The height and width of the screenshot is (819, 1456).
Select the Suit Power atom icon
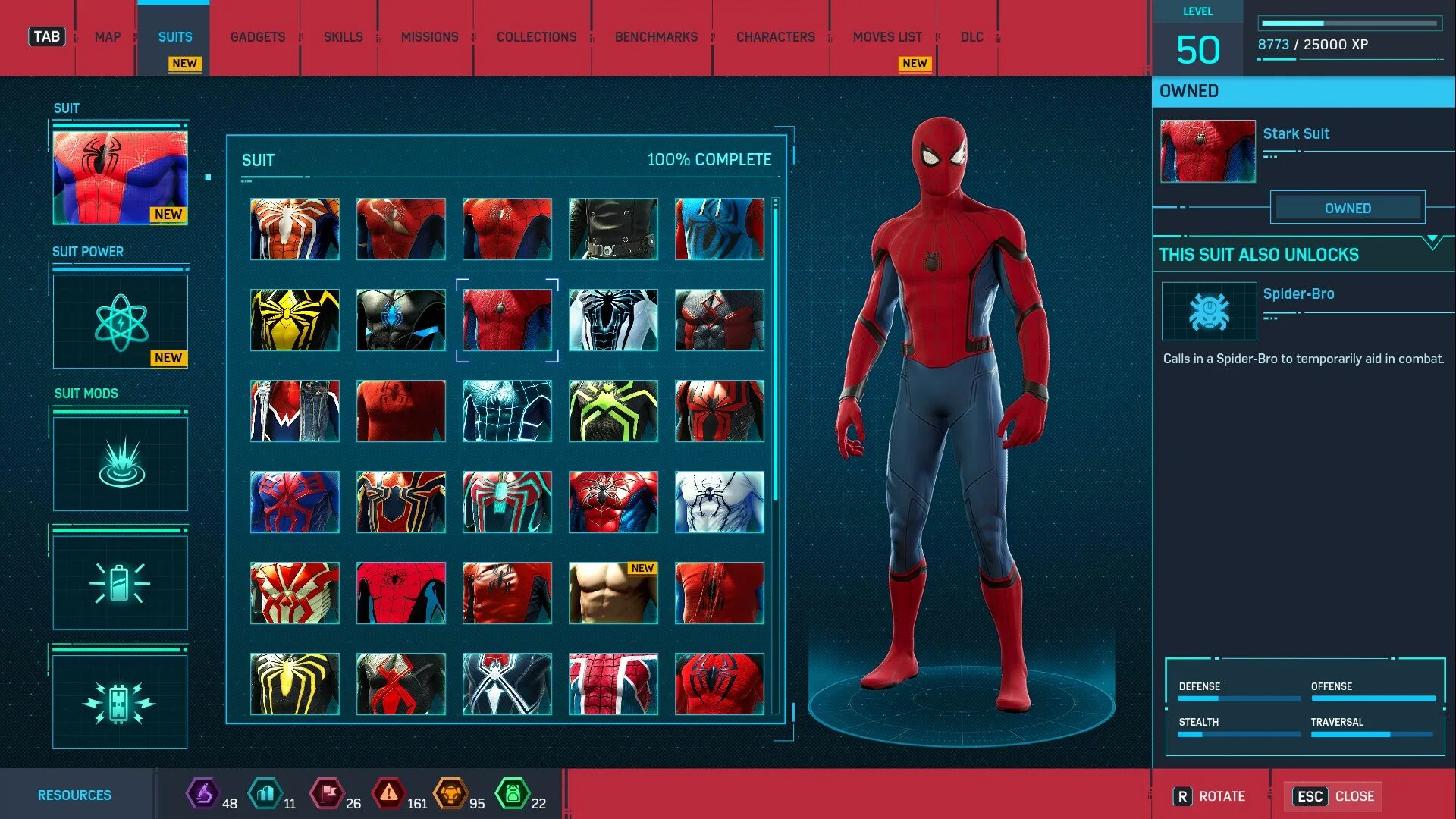pos(120,322)
